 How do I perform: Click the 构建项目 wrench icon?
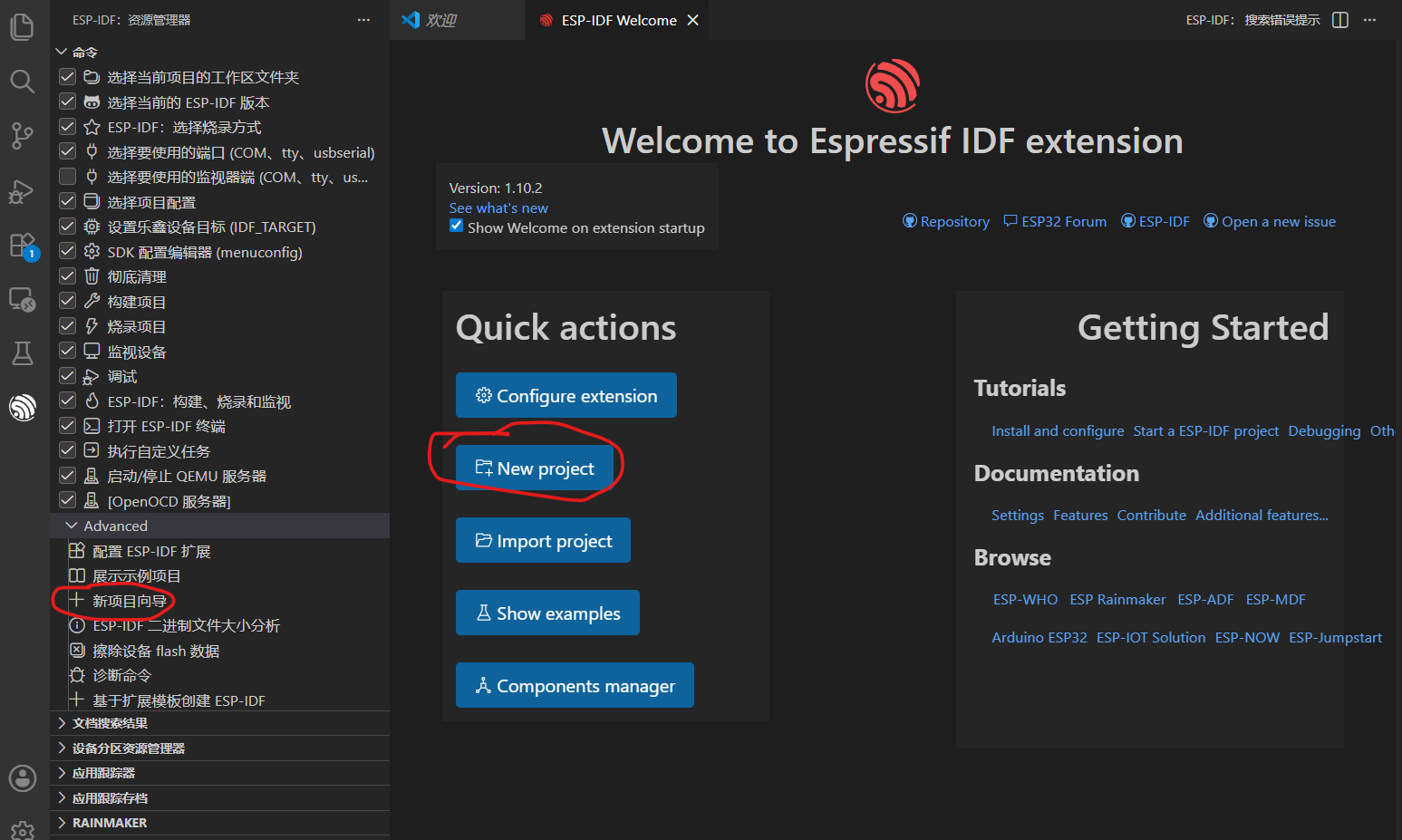click(x=92, y=302)
